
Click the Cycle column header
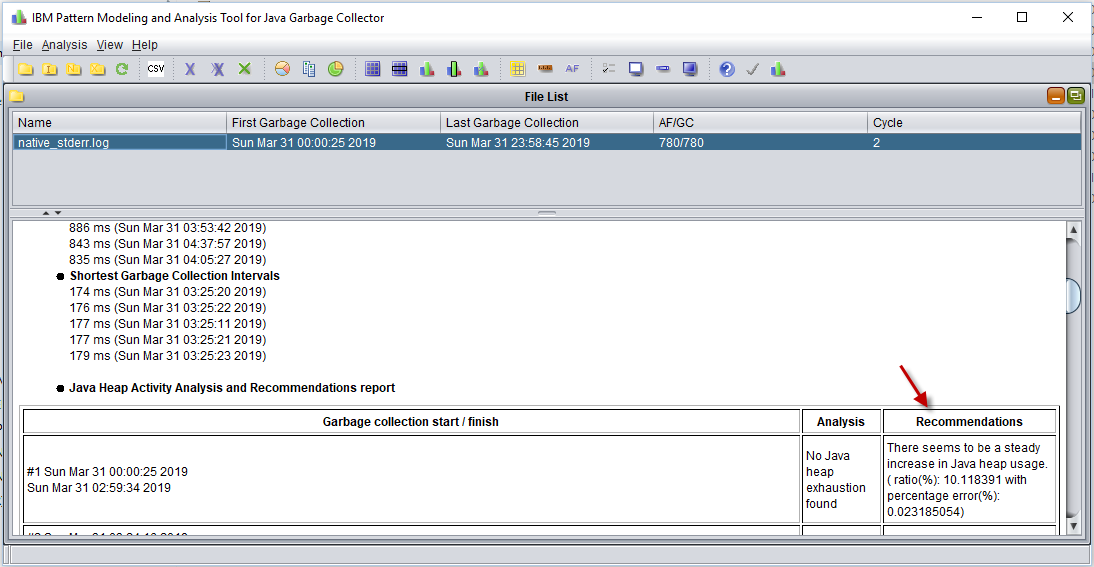coord(975,123)
